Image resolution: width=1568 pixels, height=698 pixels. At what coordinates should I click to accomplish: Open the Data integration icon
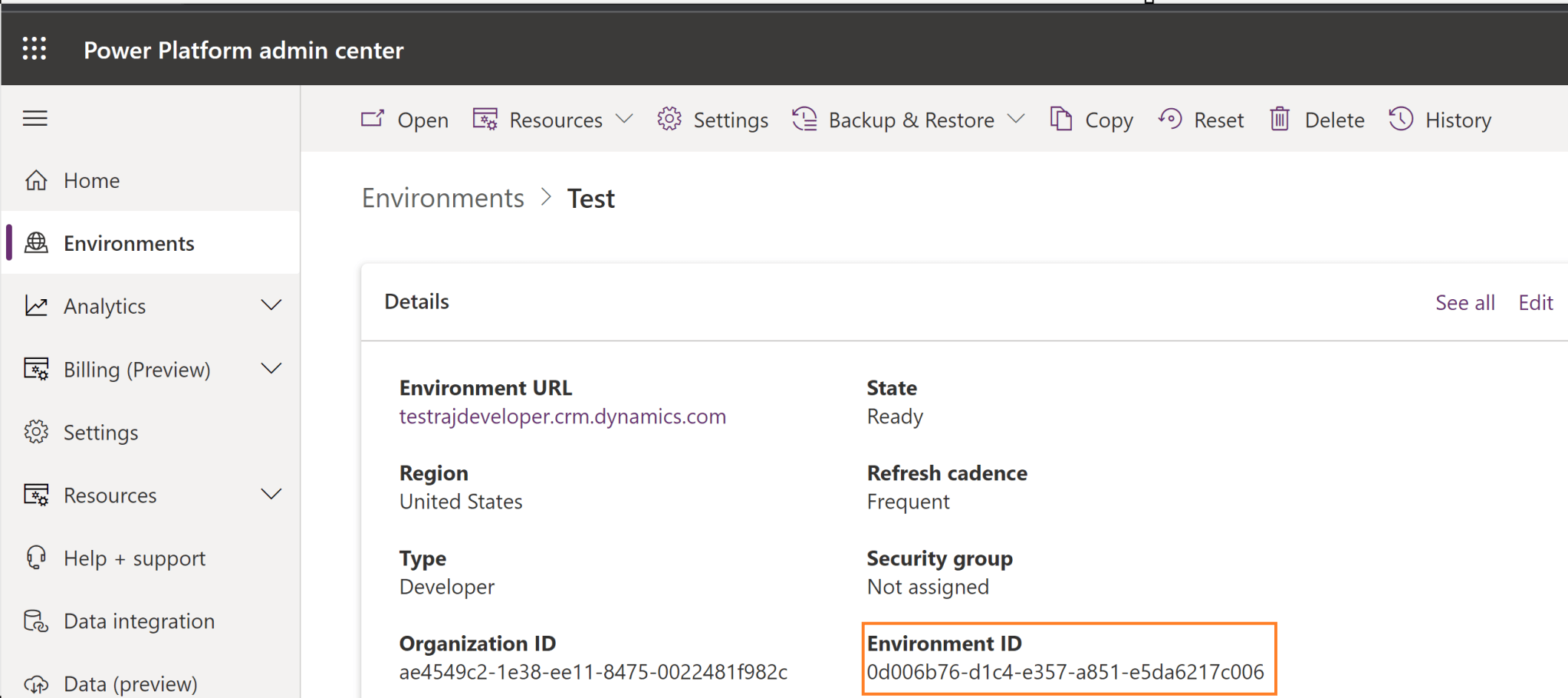pos(35,621)
